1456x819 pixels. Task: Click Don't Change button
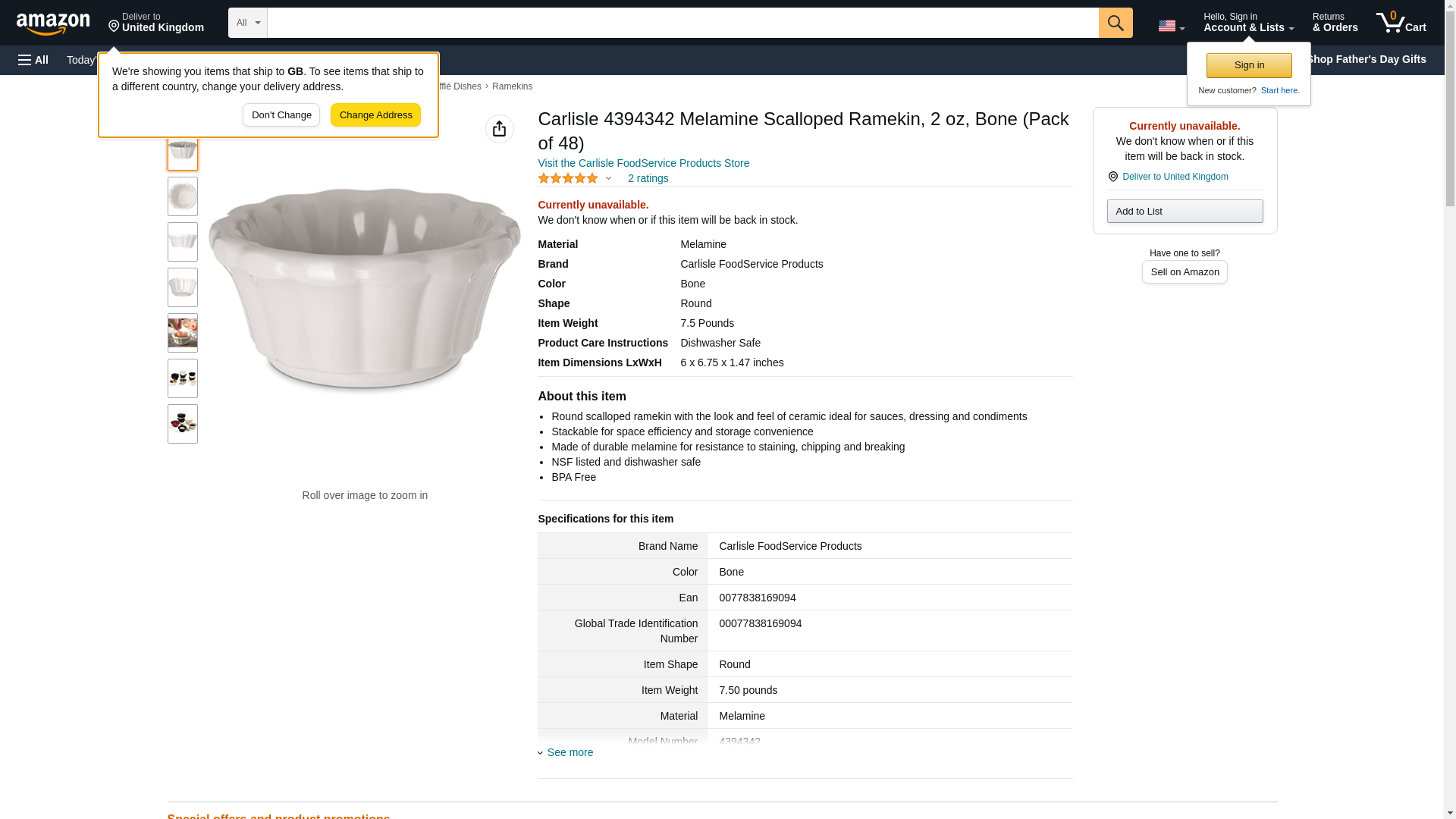tap(281, 115)
